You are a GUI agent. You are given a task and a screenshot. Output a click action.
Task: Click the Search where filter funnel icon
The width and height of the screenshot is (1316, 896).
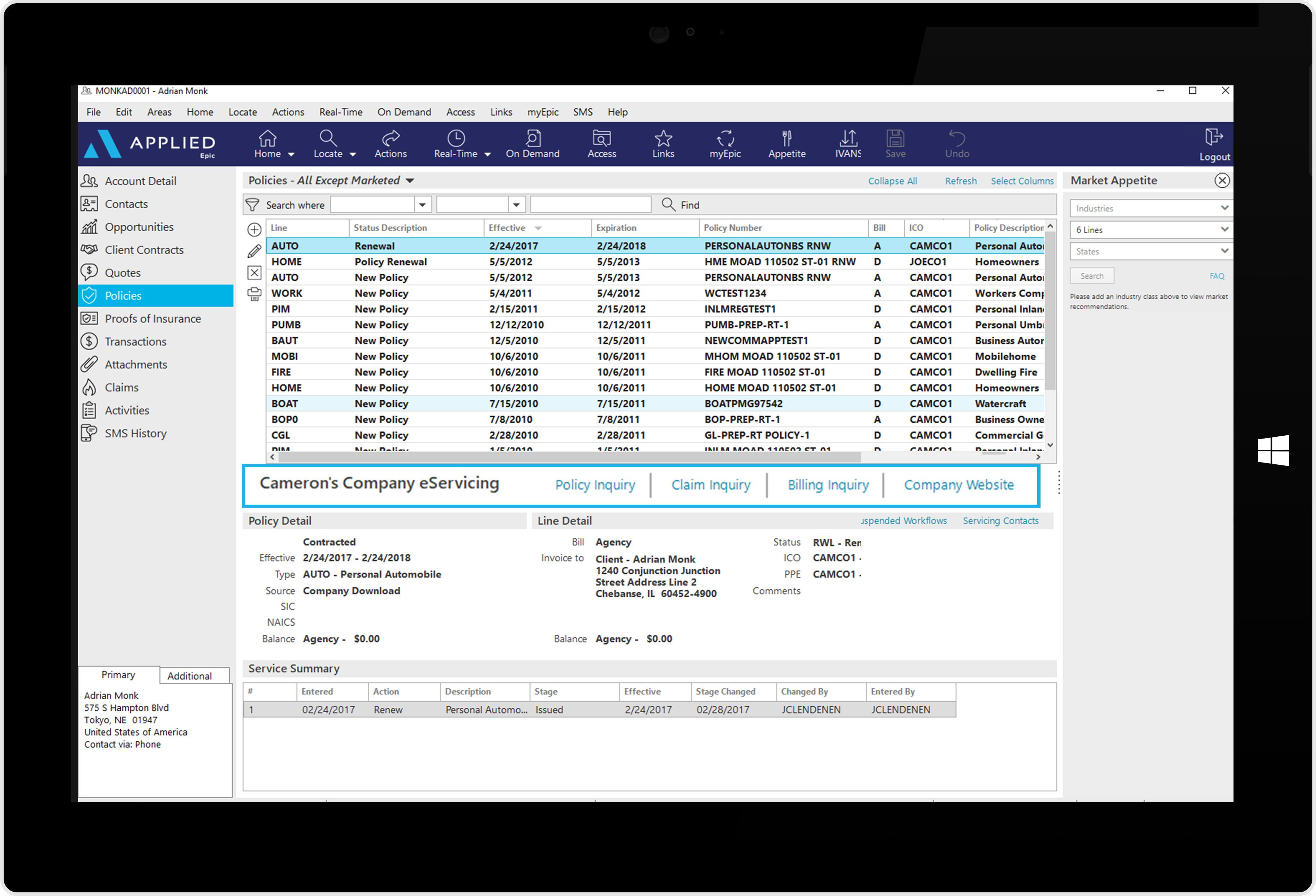click(x=252, y=205)
